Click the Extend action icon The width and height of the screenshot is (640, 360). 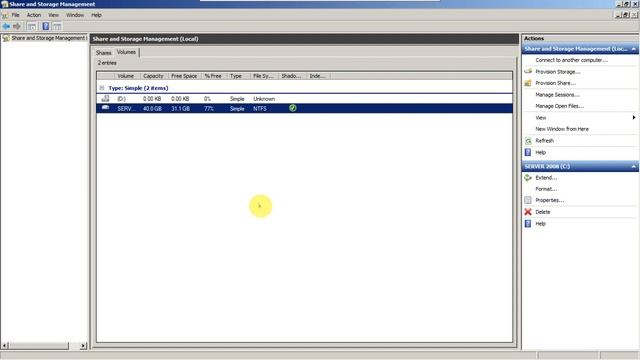click(x=528, y=178)
